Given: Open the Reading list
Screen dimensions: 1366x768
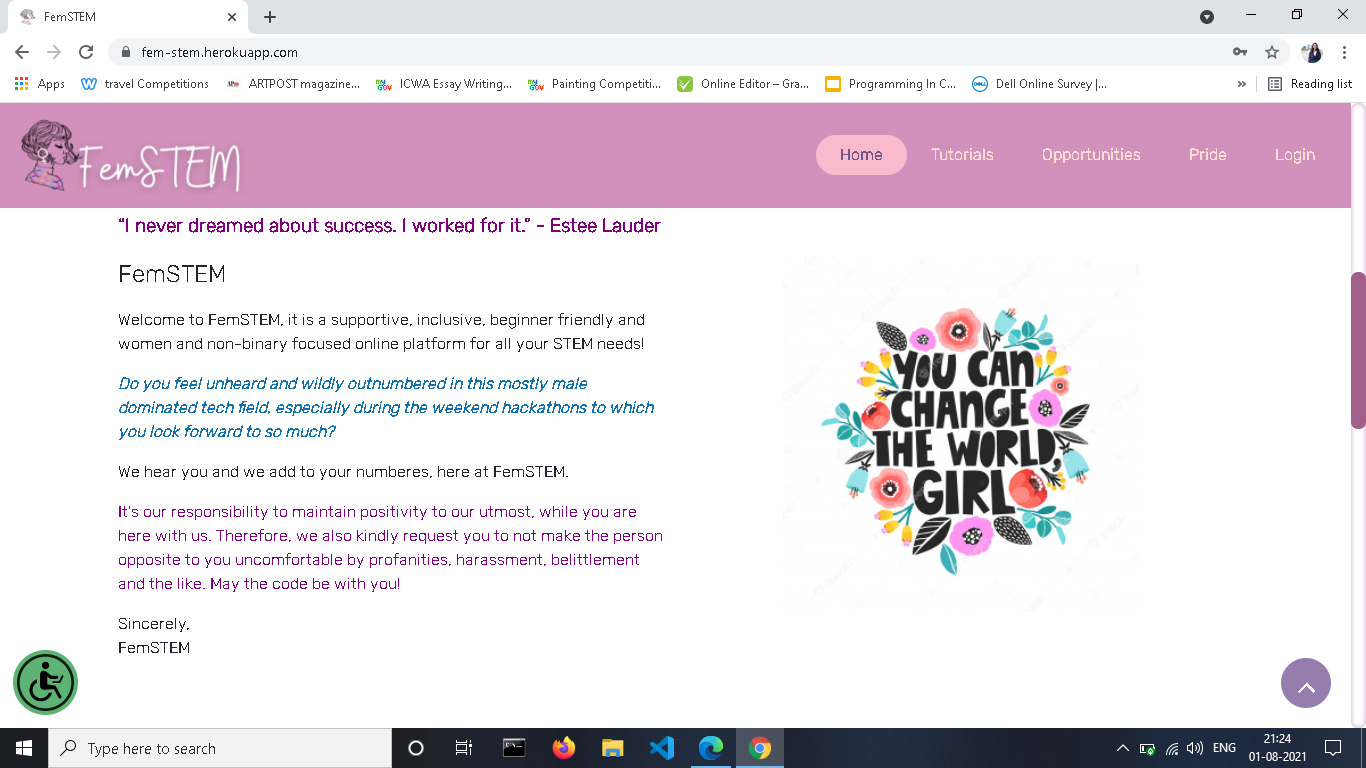Looking at the screenshot, I should coord(1310,84).
